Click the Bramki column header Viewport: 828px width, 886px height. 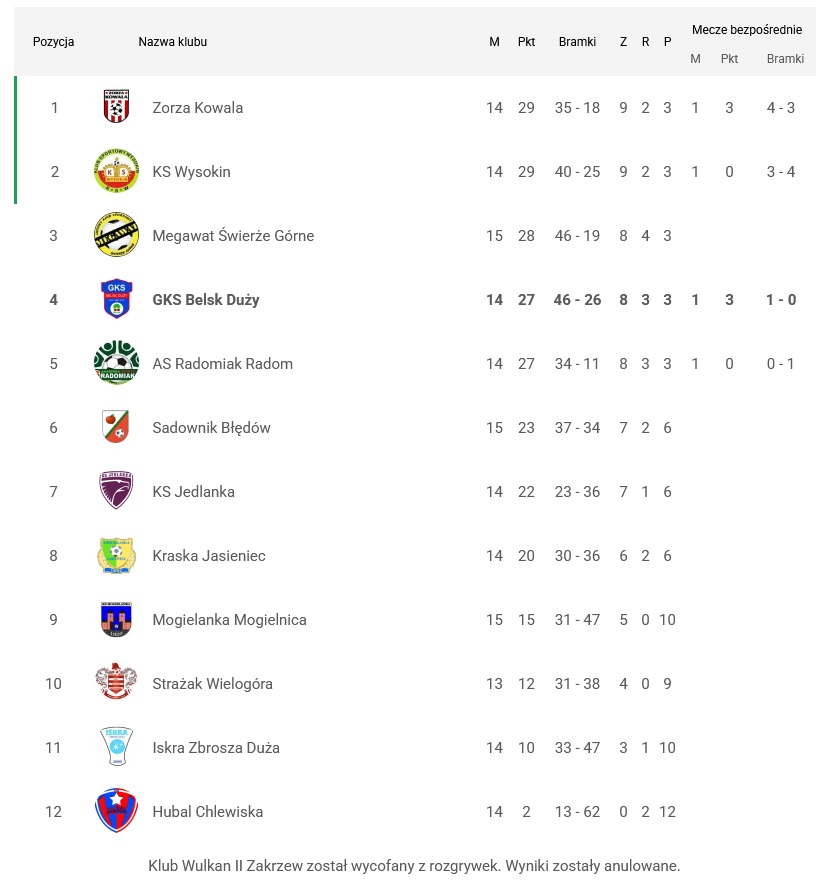point(577,42)
